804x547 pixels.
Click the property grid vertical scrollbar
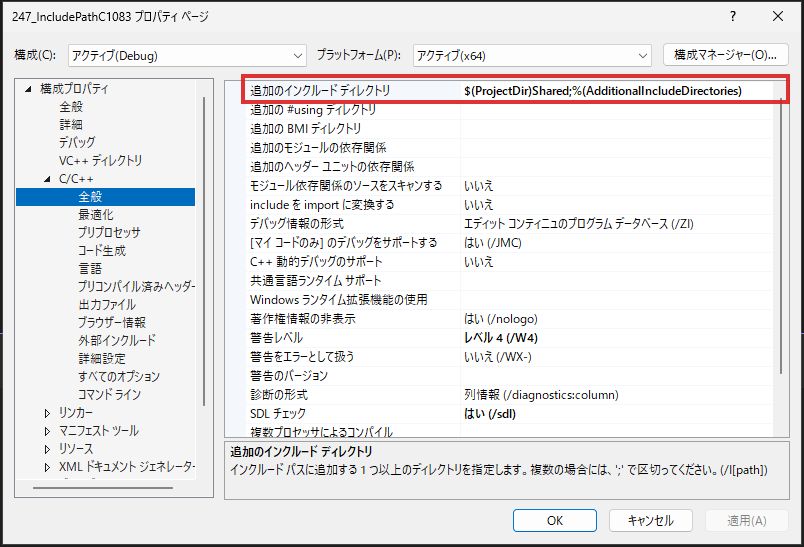(x=781, y=236)
